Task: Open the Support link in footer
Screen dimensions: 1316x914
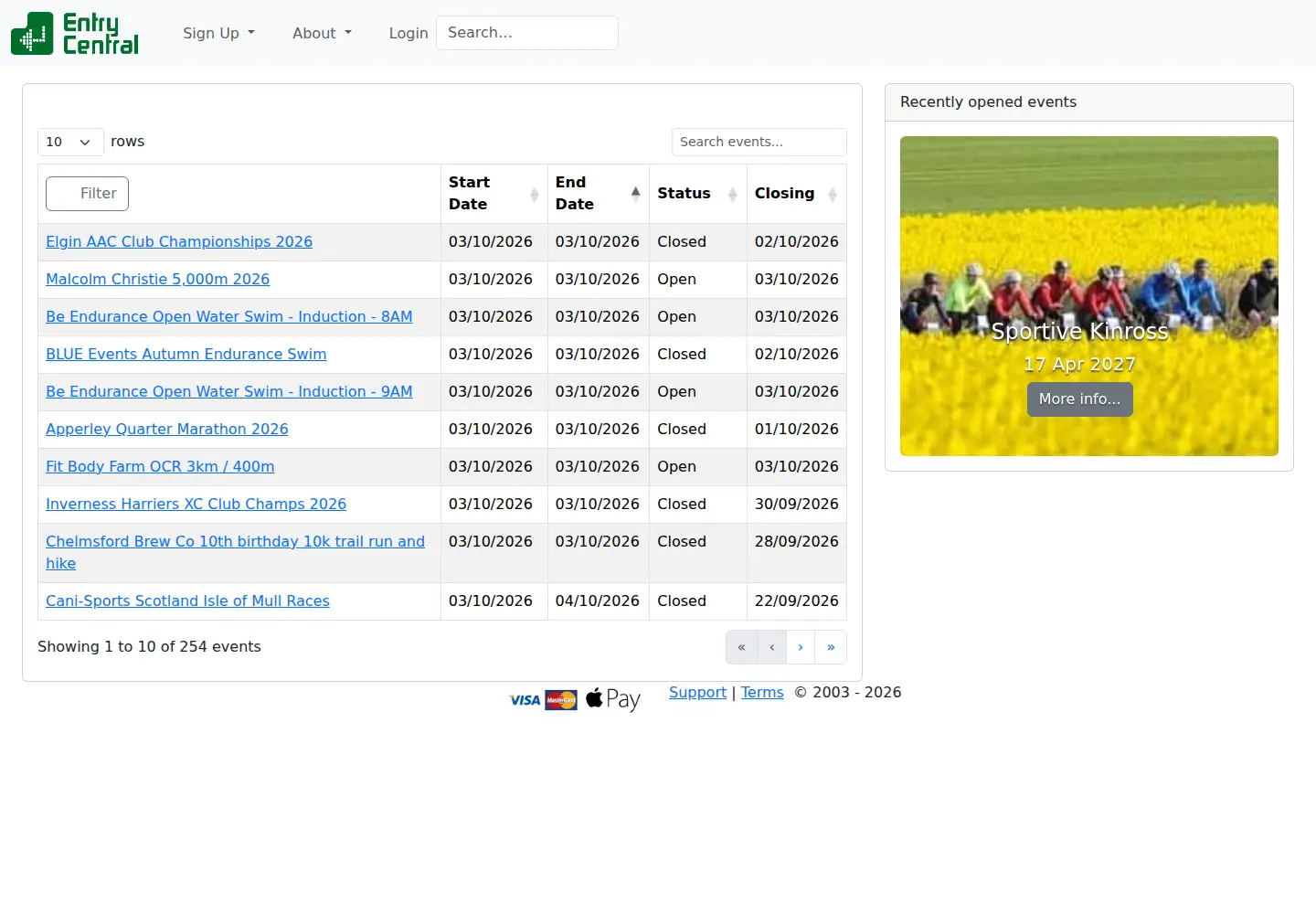Action: pos(698,692)
